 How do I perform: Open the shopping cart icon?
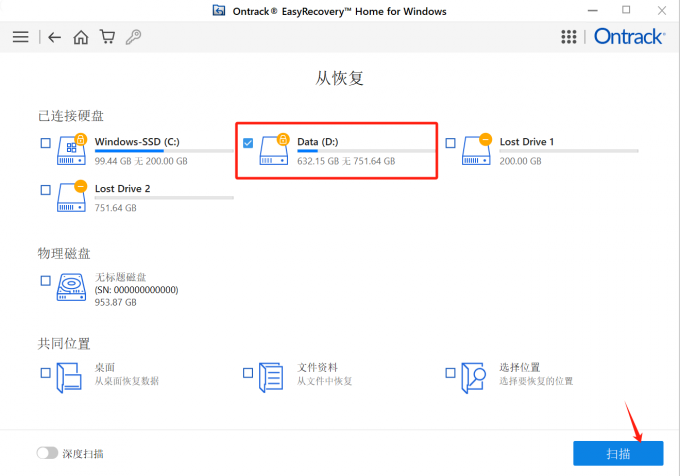click(108, 37)
